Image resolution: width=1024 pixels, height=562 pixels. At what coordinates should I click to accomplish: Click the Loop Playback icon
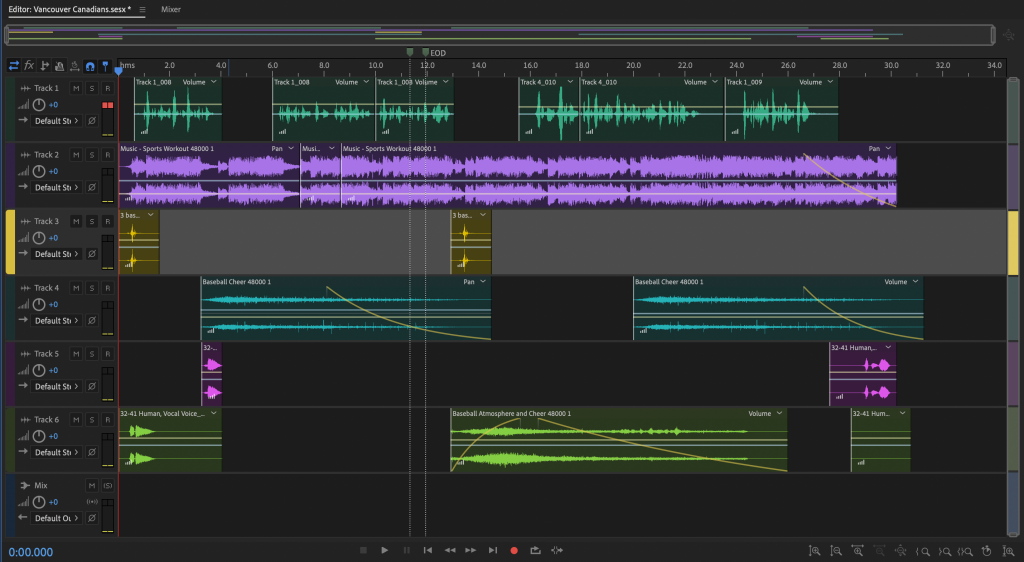coord(536,550)
